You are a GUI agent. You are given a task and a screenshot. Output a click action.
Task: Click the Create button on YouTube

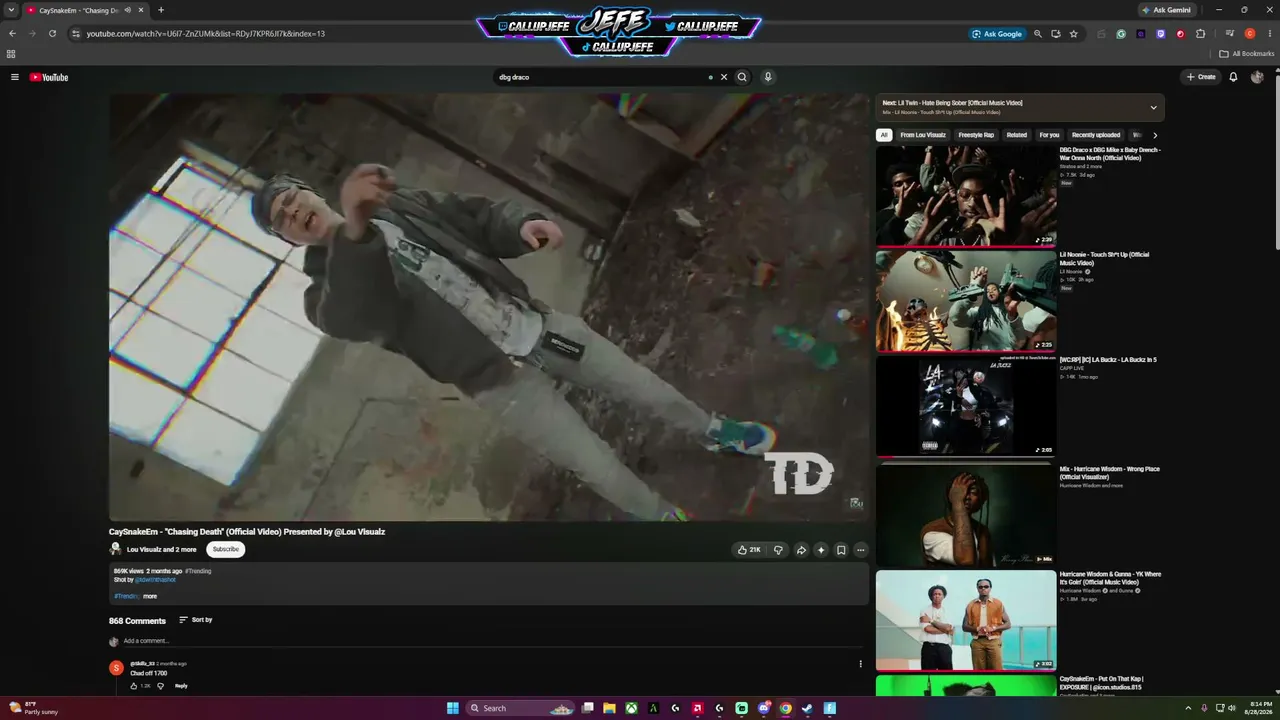pyautogui.click(x=1201, y=77)
